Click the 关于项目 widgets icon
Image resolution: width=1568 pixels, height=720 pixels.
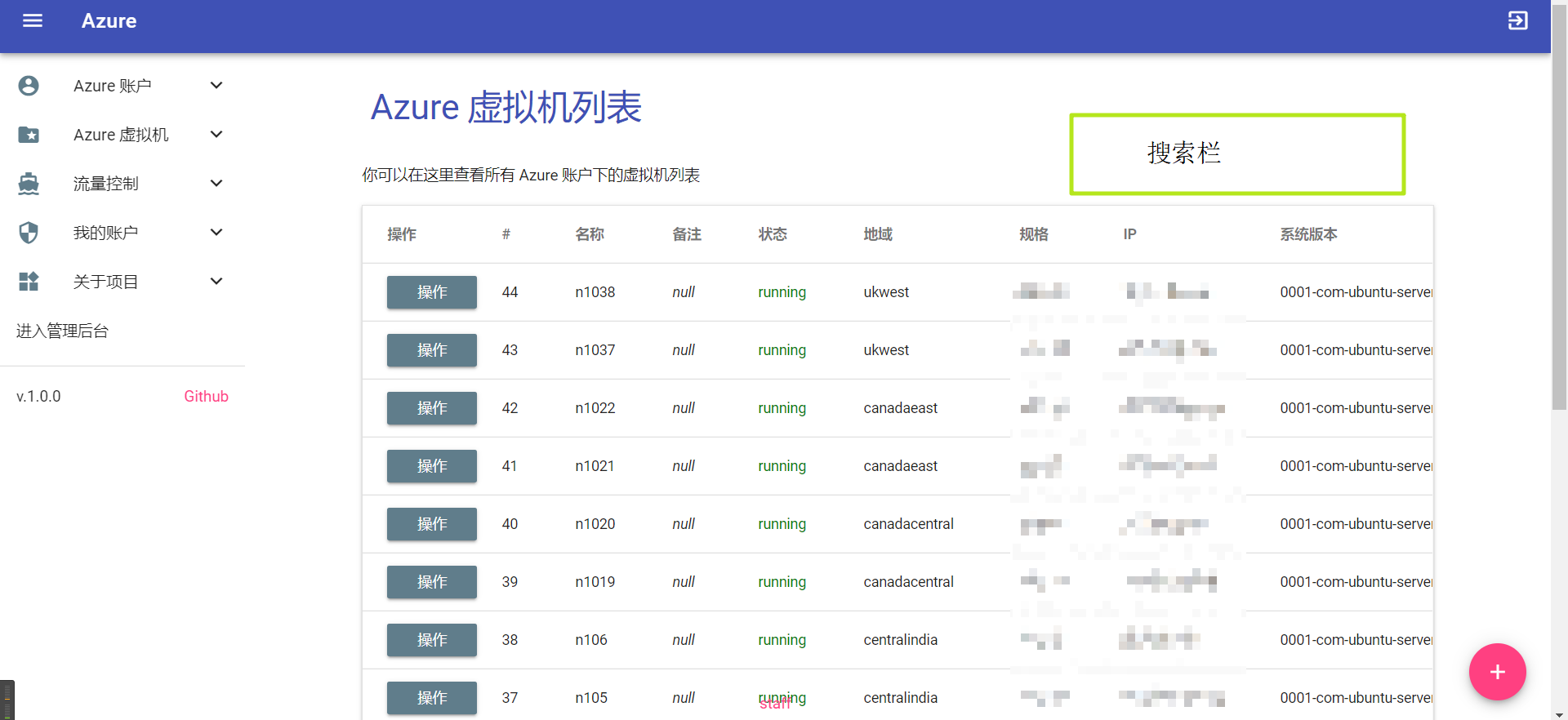pyautogui.click(x=29, y=282)
